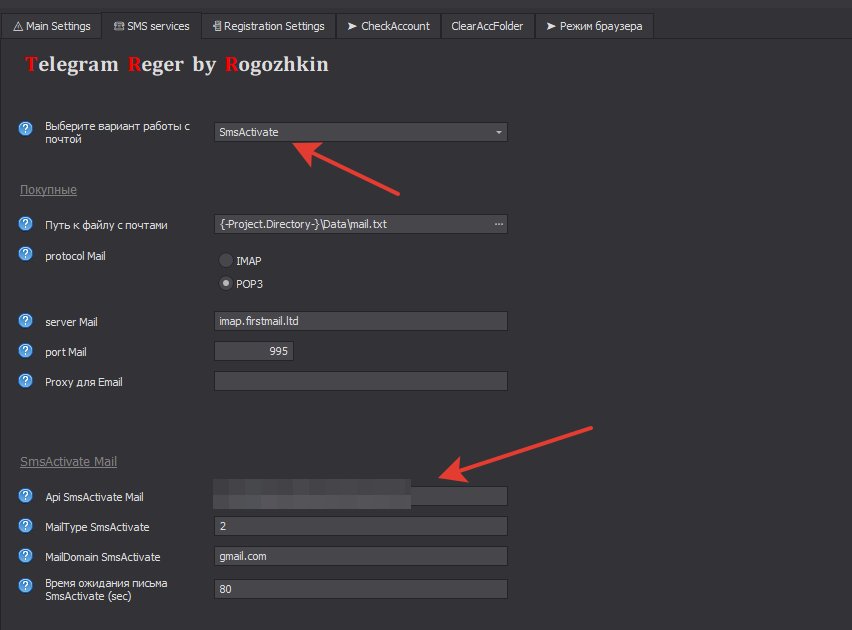Open help for Proxy для Email
Image resolution: width=852 pixels, height=630 pixels.
[26, 381]
